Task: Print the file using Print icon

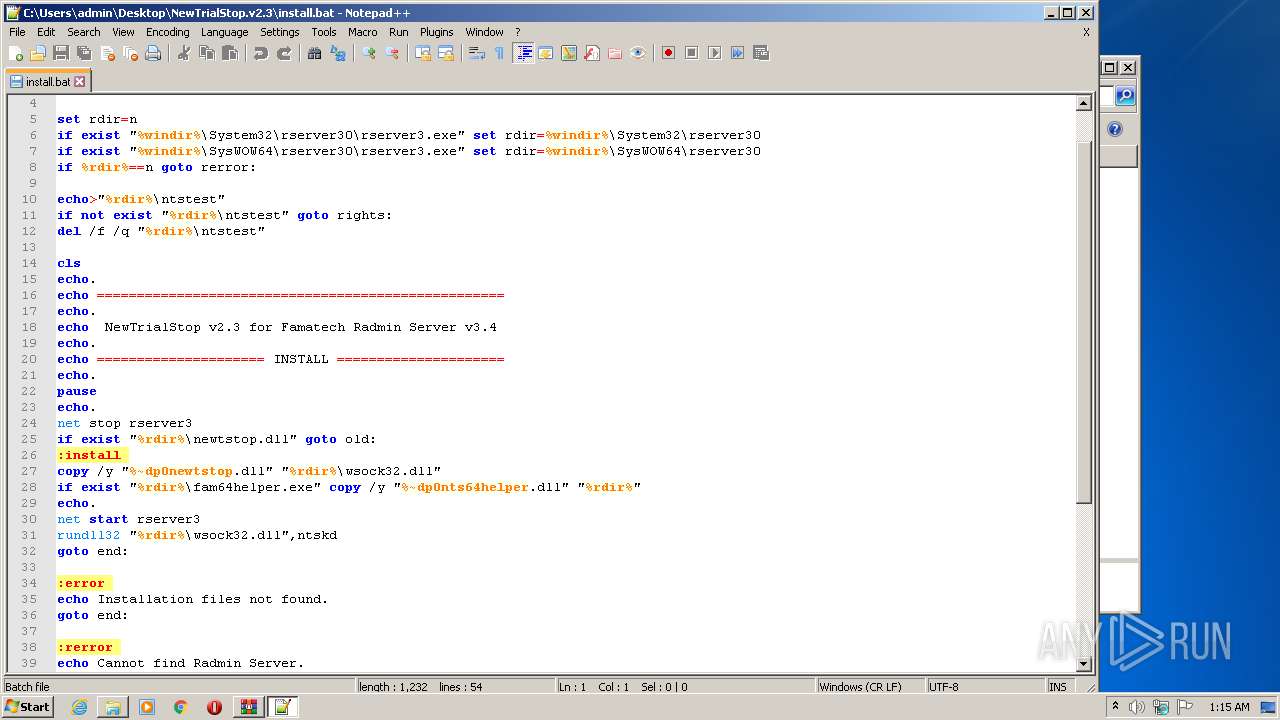Action: 153,53
